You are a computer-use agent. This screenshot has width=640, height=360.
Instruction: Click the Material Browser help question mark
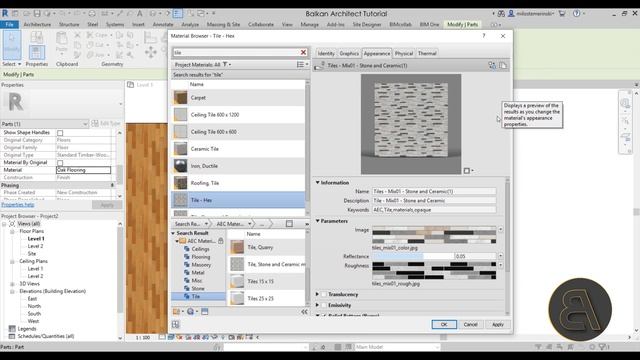(484, 36)
